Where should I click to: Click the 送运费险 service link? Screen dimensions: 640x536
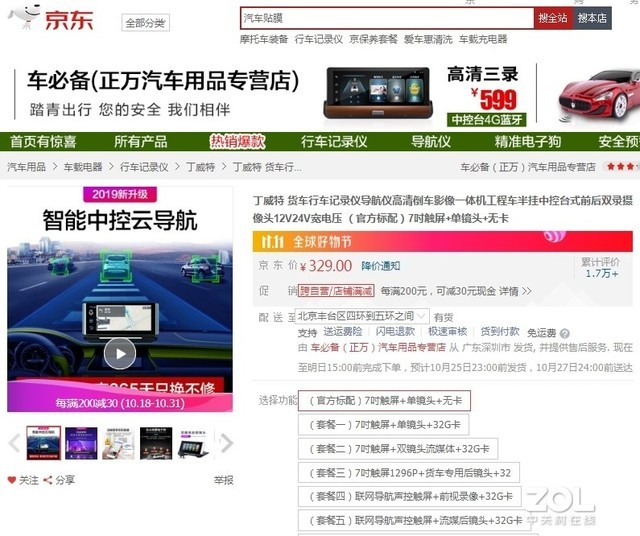pos(343,332)
